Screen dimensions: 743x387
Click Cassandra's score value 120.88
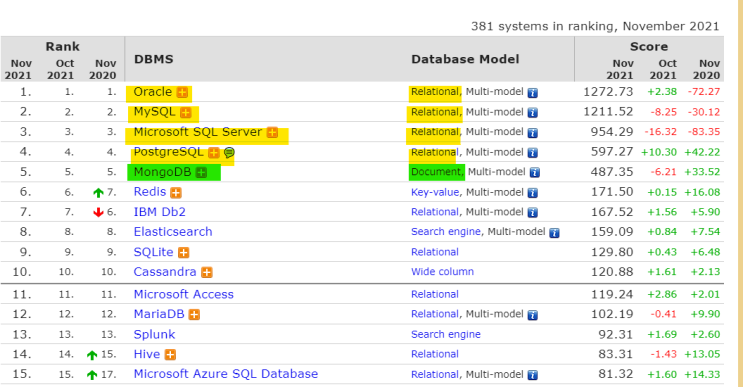[x=612, y=272]
